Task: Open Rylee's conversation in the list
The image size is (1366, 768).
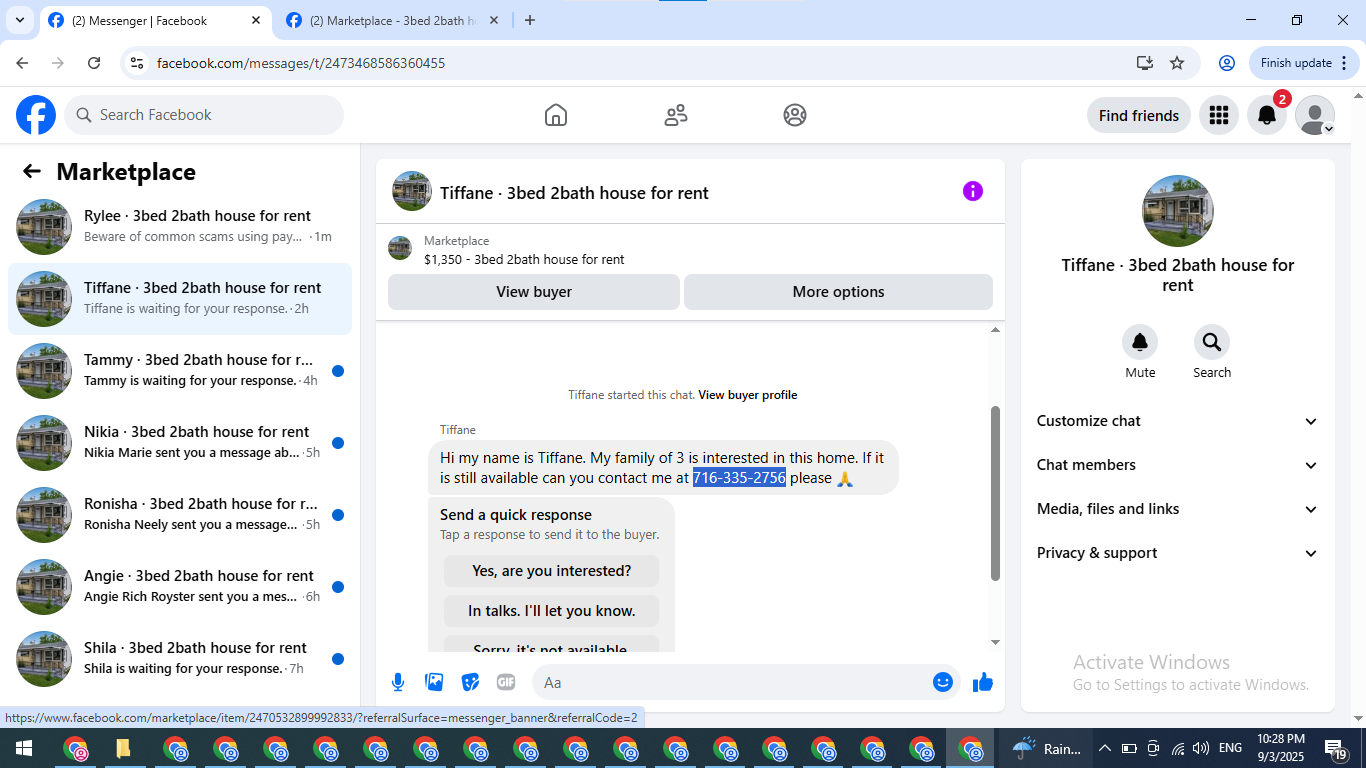Action: pyautogui.click(x=180, y=227)
